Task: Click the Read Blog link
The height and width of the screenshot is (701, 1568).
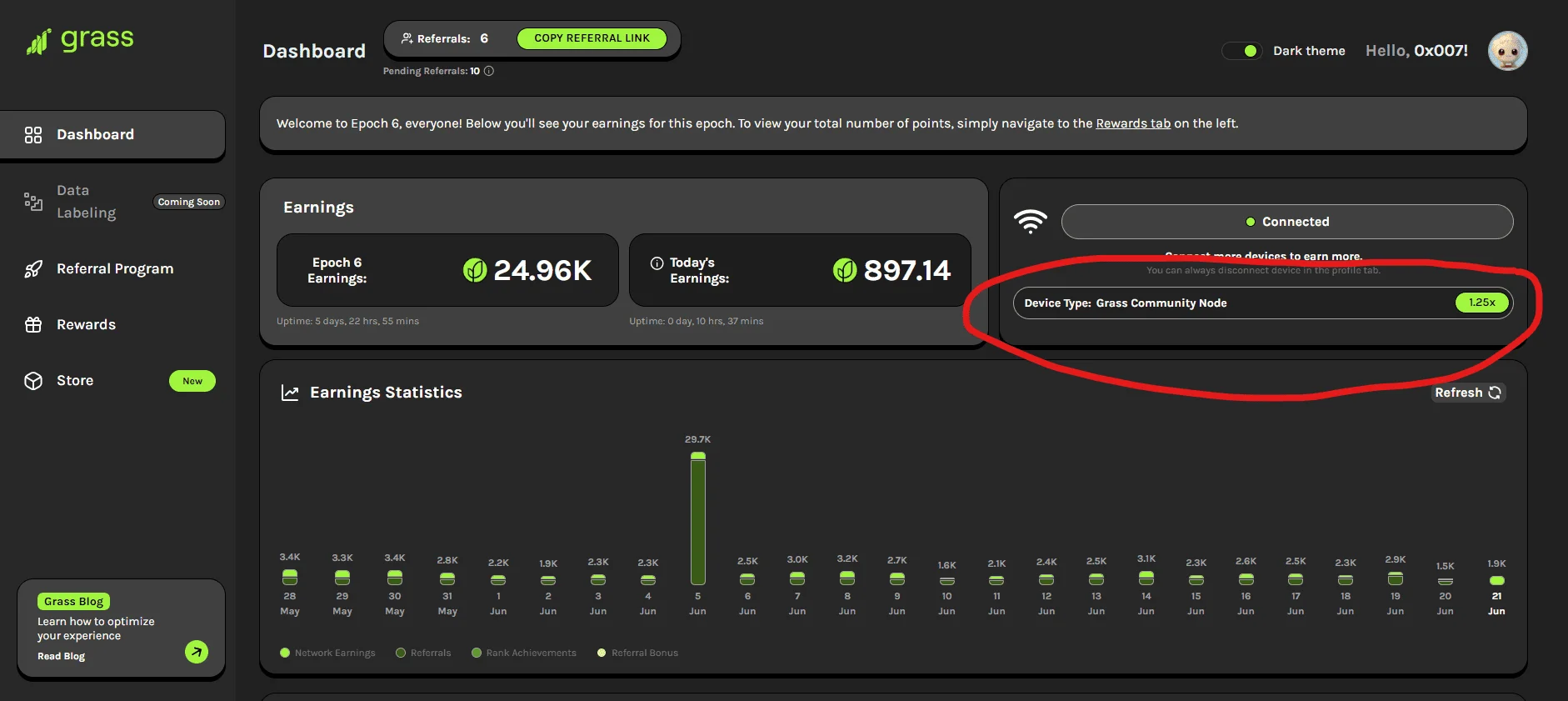Action: click(x=61, y=656)
